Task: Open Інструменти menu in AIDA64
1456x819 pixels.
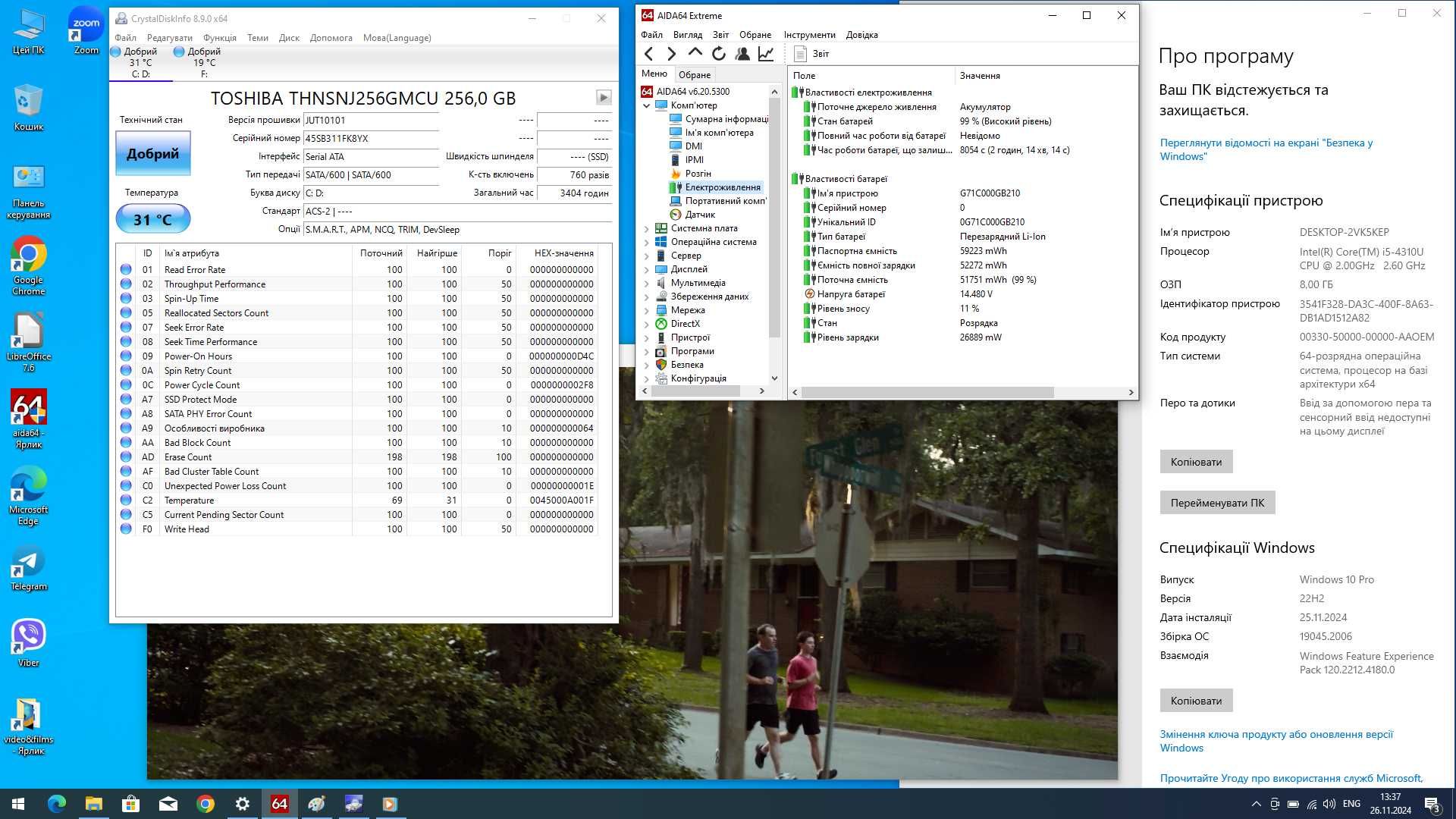Action: (809, 34)
